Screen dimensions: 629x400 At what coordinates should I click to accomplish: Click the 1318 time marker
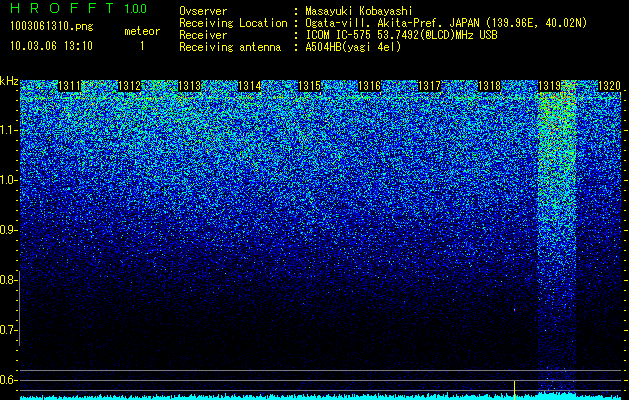click(x=489, y=86)
